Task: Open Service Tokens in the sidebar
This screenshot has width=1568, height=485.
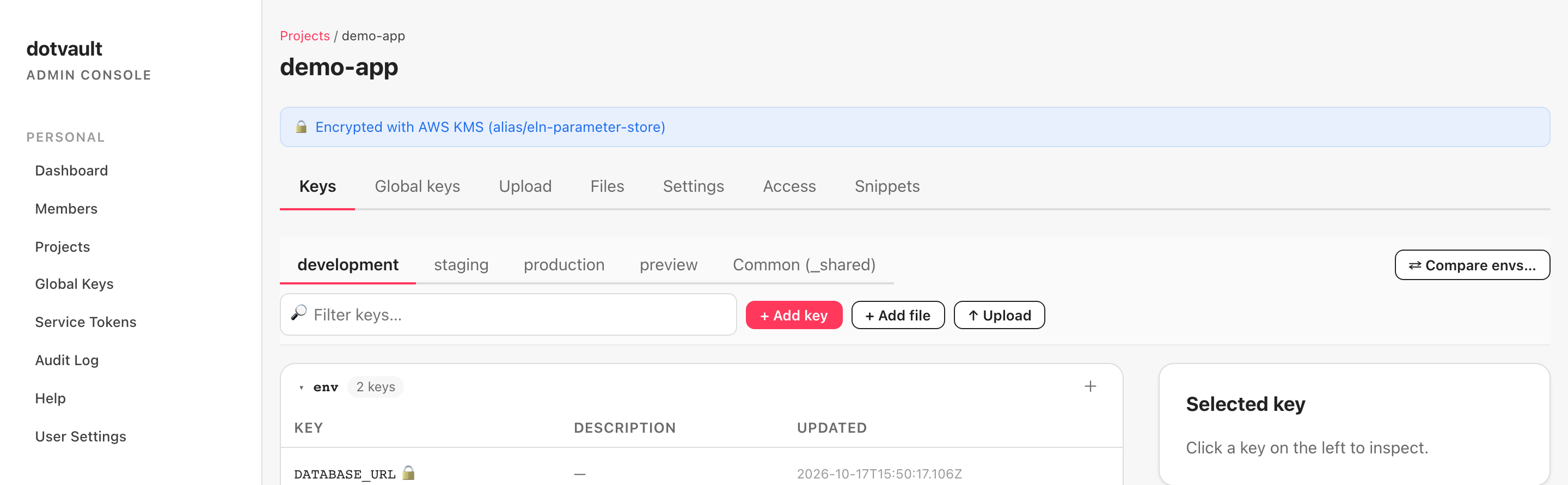Action: (85, 322)
